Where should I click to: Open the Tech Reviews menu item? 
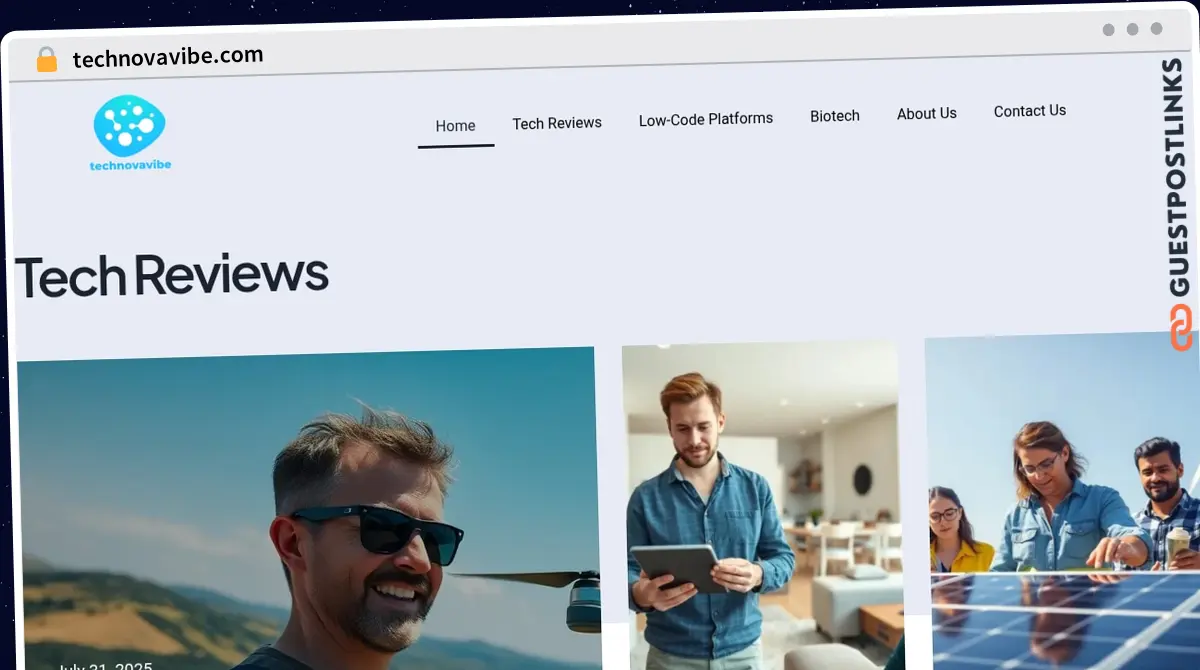pos(557,123)
